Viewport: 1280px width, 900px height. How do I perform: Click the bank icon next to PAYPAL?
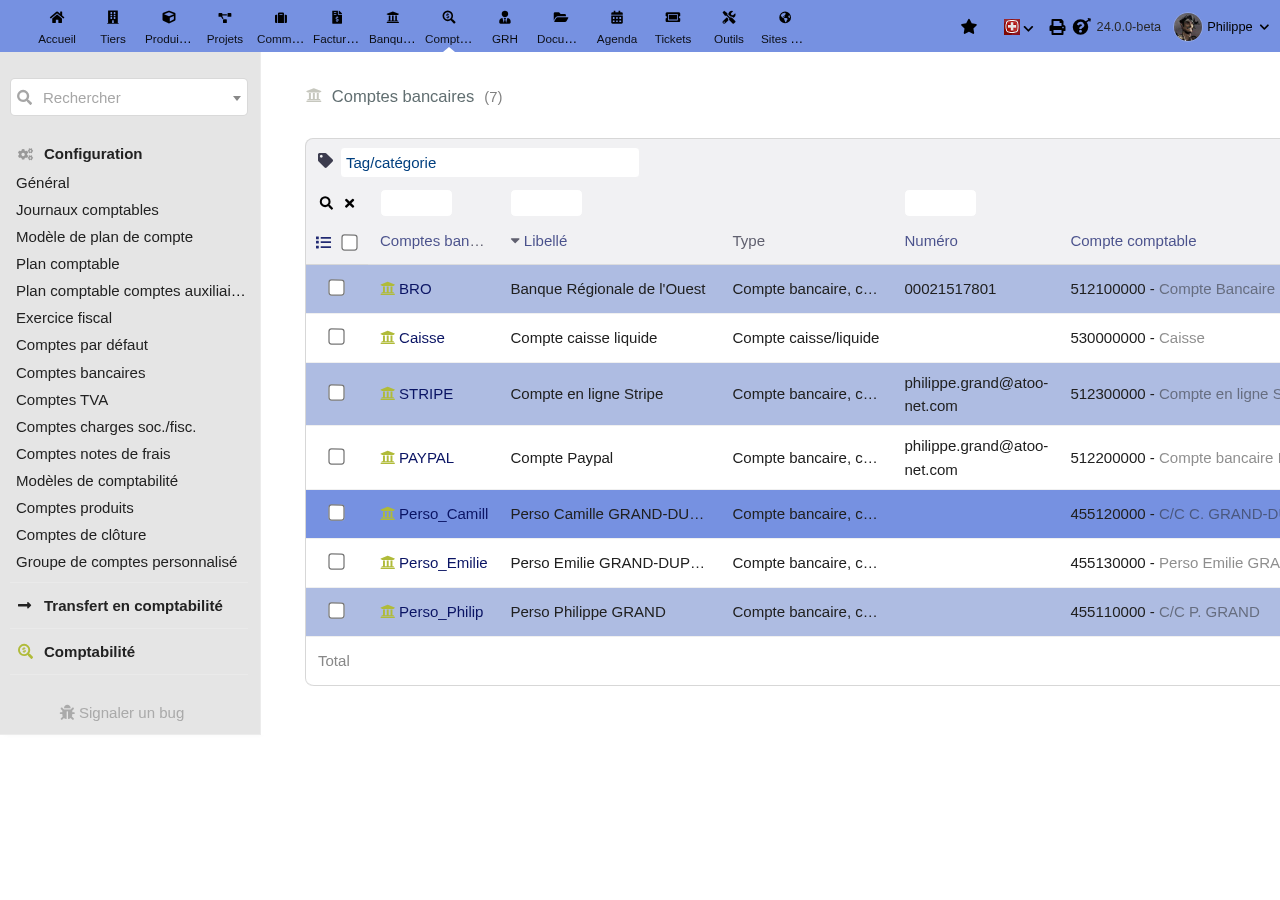click(388, 458)
